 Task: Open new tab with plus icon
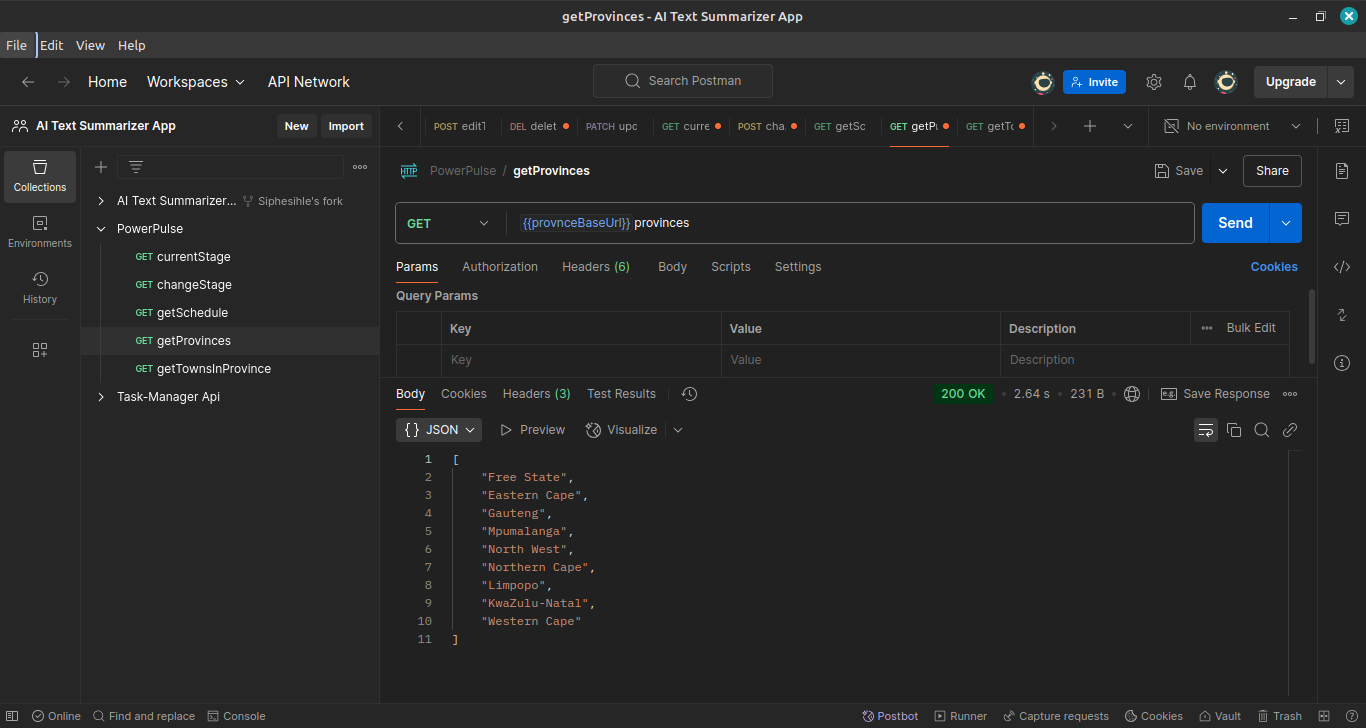[x=1090, y=126]
